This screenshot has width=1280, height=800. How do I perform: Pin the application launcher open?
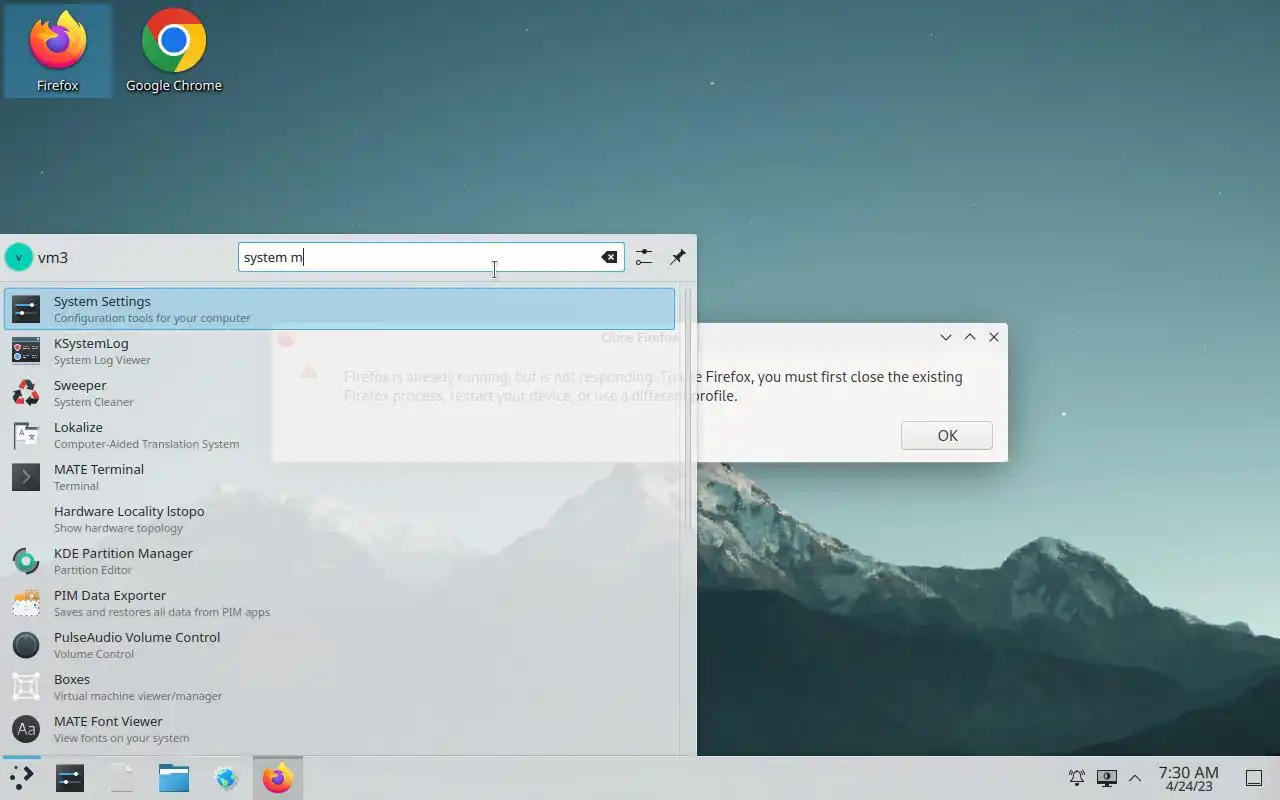(x=678, y=257)
